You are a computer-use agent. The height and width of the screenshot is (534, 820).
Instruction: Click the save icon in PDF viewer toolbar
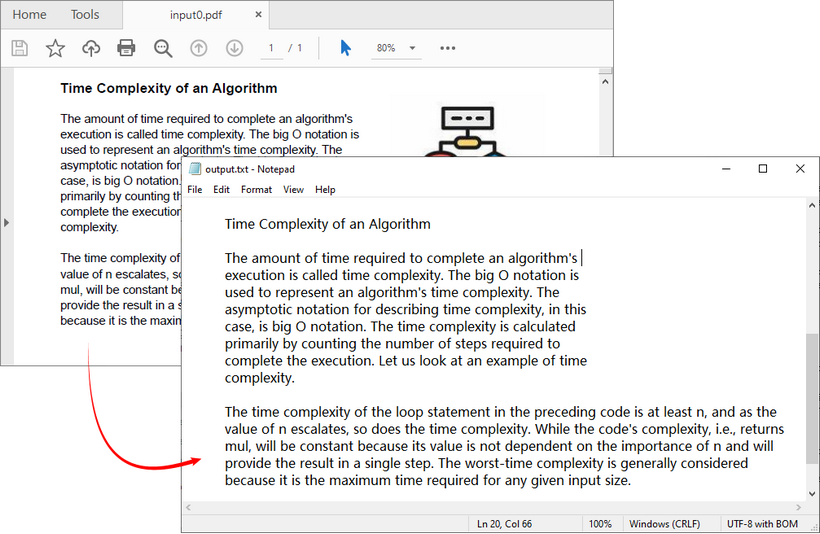[x=20, y=48]
